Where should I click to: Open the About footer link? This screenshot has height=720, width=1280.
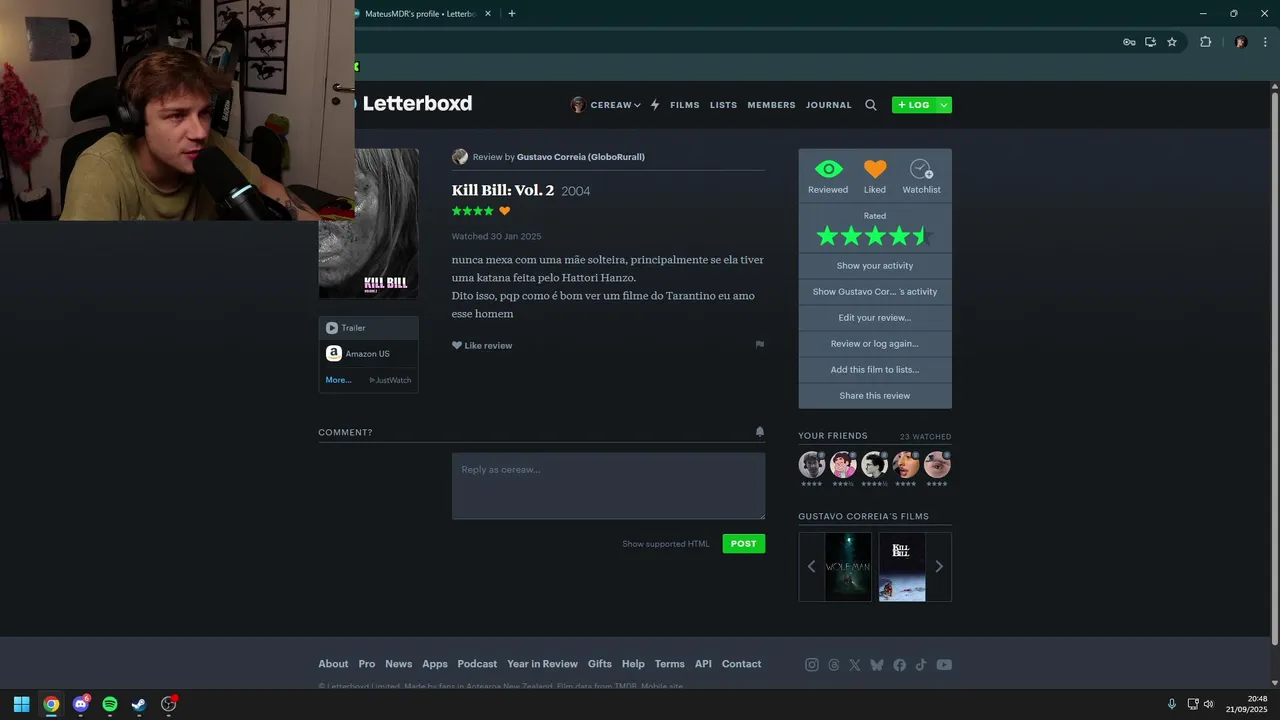[x=333, y=664]
